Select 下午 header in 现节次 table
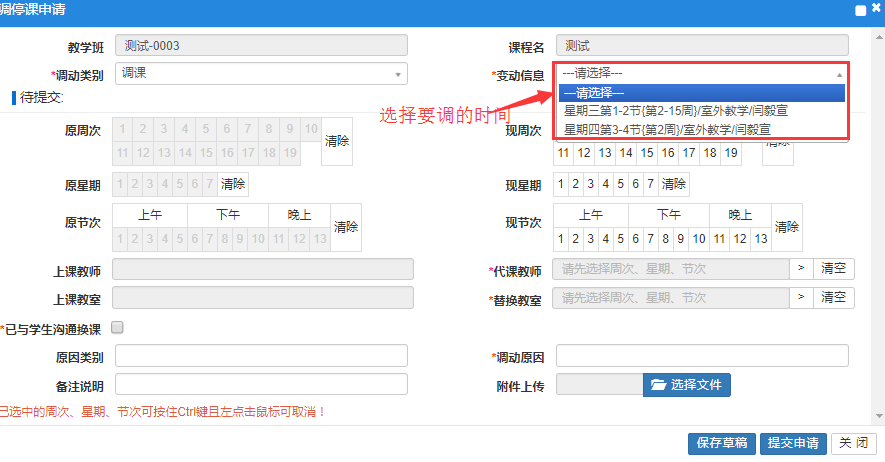This screenshot has height=462, width=885. pos(669,215)
